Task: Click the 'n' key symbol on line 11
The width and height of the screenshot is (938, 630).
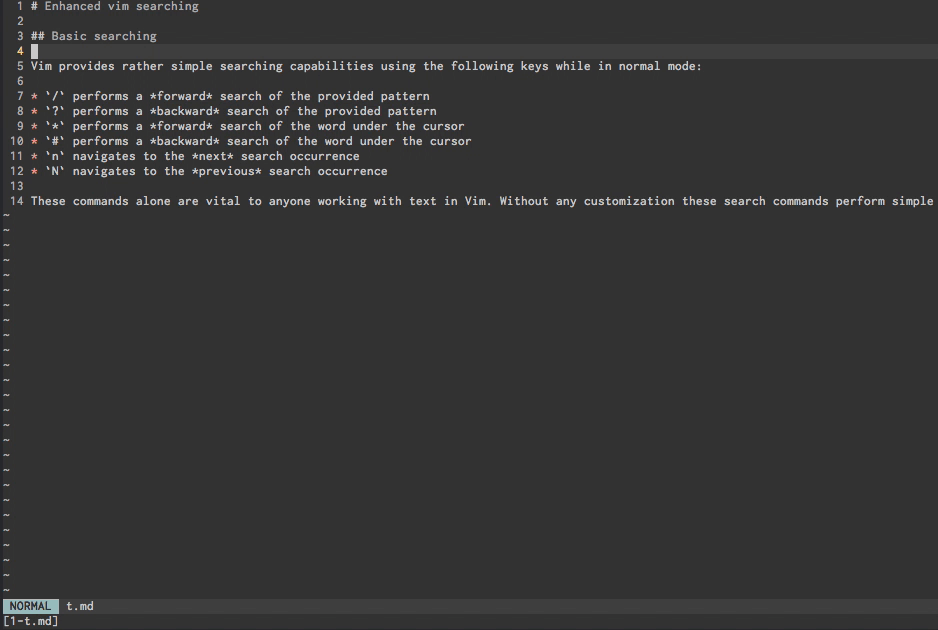Action: click(x=54, y=156)
